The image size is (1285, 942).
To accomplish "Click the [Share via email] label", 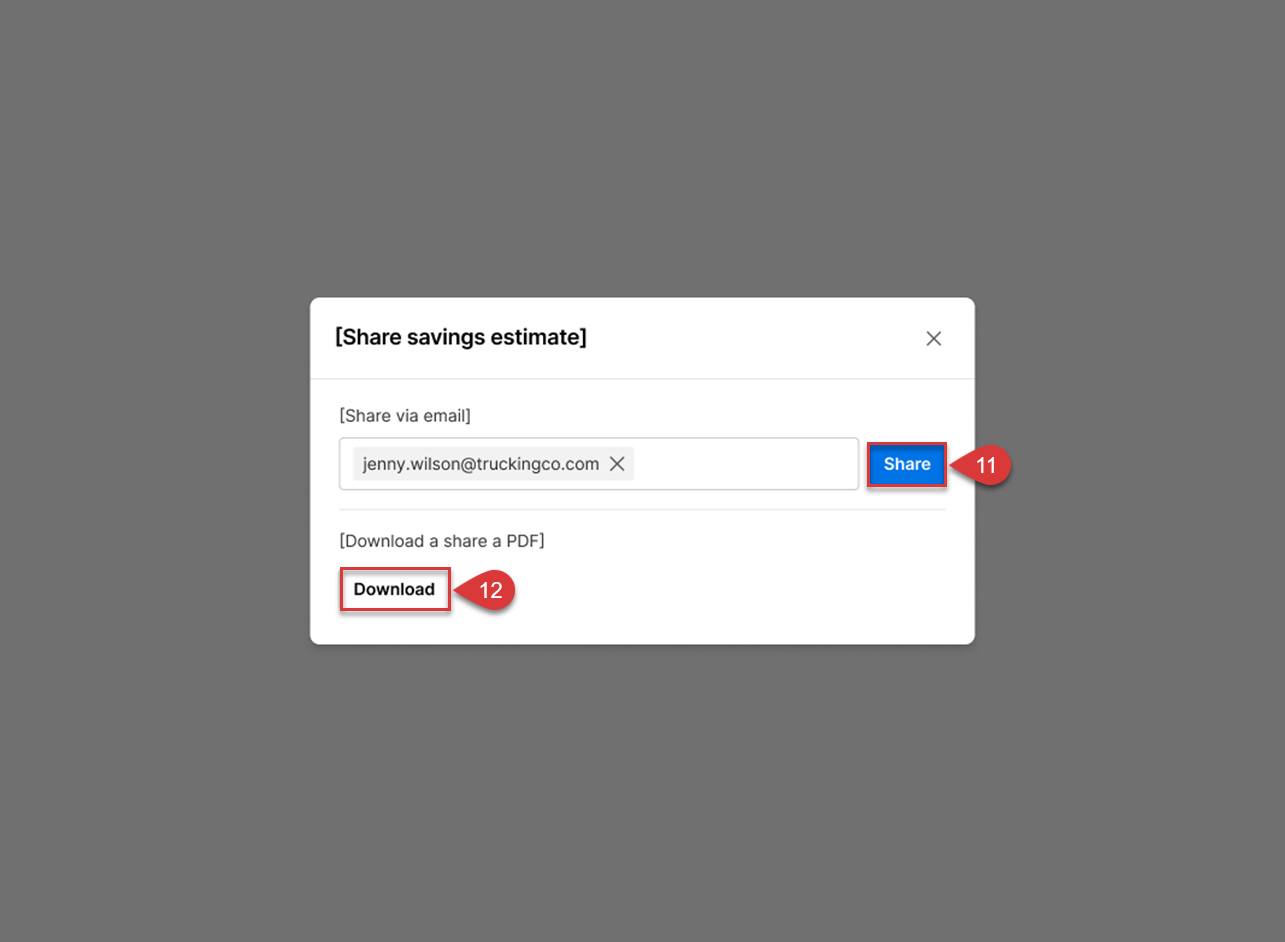I will 405,415.
